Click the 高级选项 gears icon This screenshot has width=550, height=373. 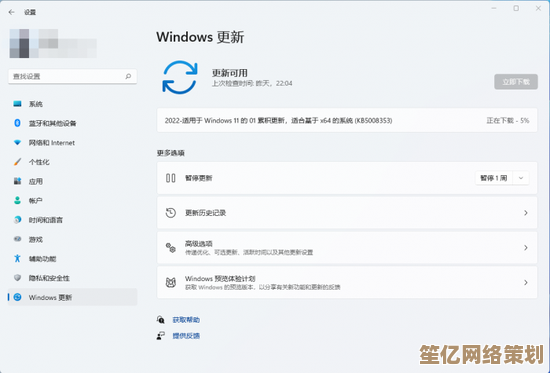click(x=170, y=248)
